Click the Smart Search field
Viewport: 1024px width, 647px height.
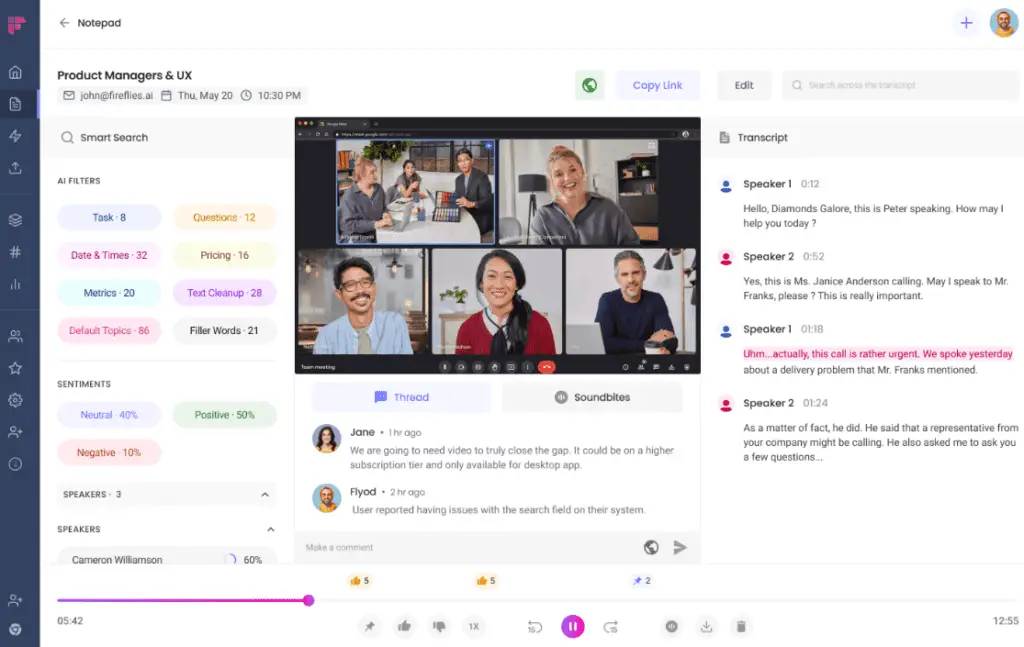[167, 138]
